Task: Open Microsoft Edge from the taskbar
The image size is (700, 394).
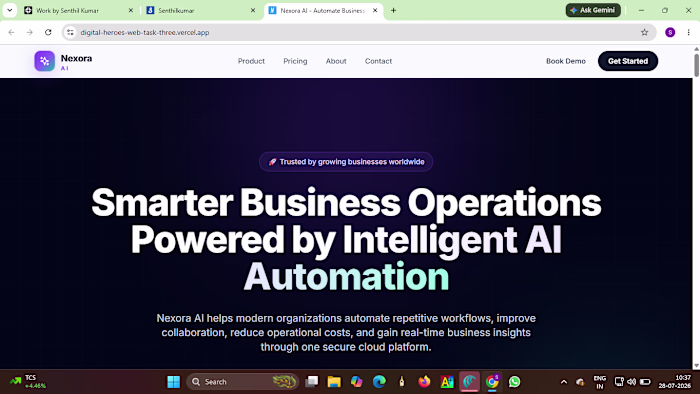Action: [x=379, y=382]
